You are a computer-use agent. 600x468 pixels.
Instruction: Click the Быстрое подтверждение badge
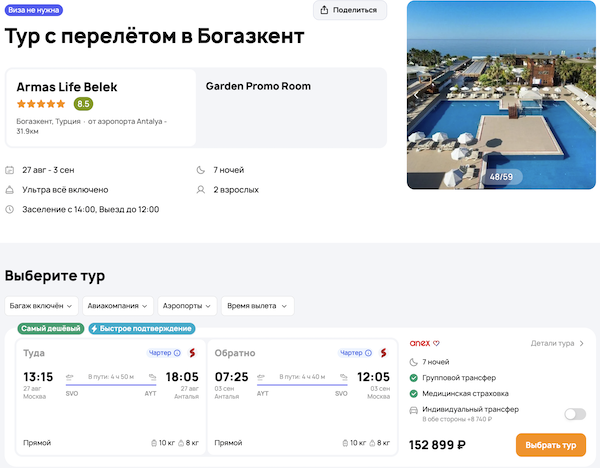click(142, 328)
